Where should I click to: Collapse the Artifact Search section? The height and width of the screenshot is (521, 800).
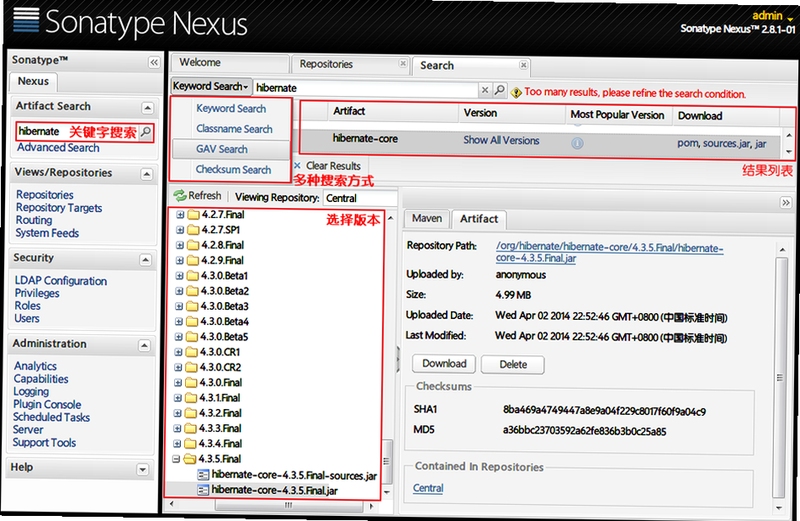click(x=147, y=108)
